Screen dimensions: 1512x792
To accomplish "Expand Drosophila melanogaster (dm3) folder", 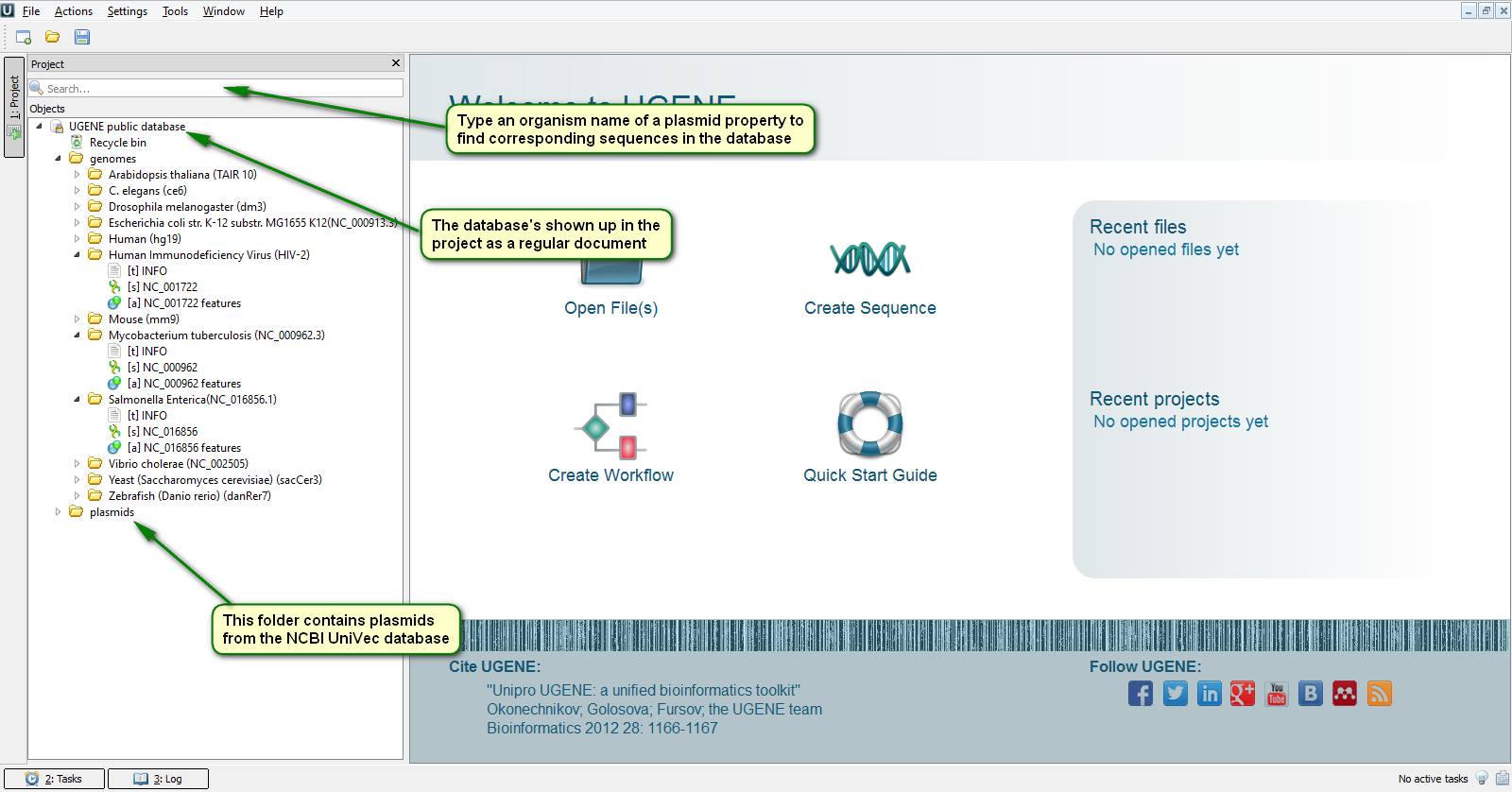I will pyautogui.click(x=77, y=207).
